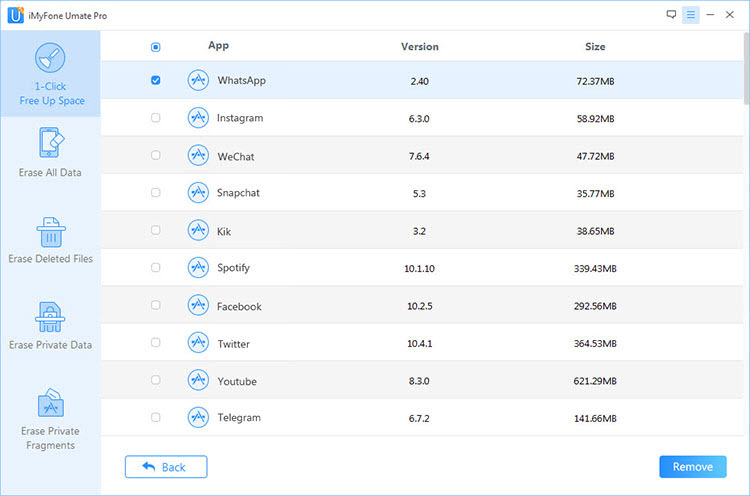The image size is (750, 496).
Task: Check the Snapchat checkbox
Action: click(155, 192)
